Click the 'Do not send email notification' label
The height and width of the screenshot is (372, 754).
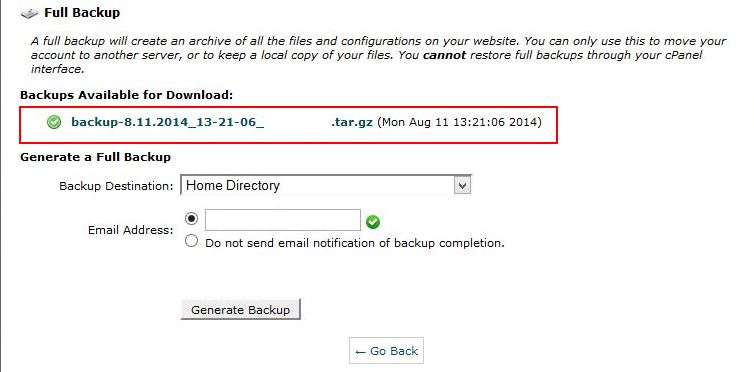355,243
